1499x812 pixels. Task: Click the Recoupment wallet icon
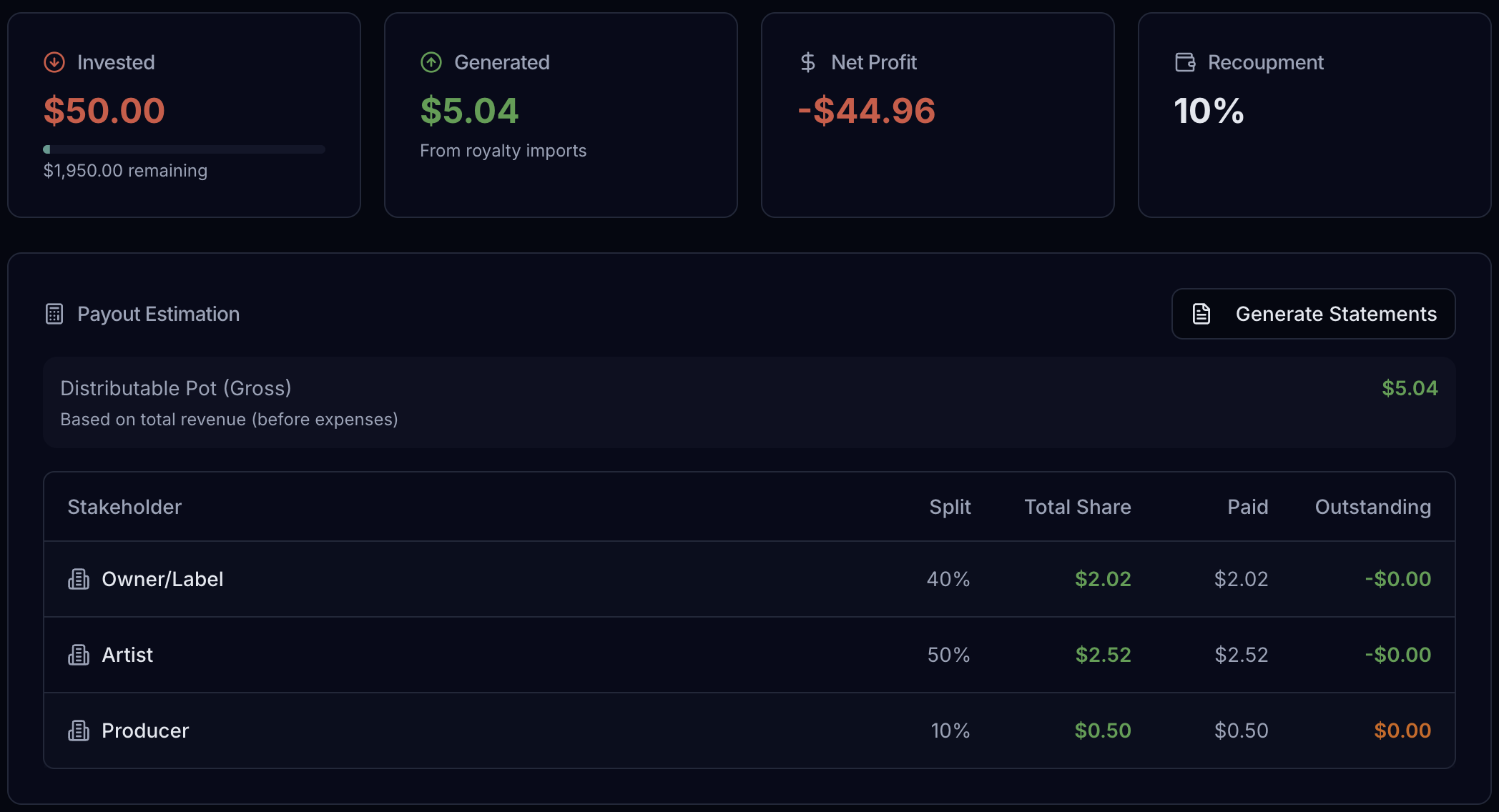coord(1185,62)
